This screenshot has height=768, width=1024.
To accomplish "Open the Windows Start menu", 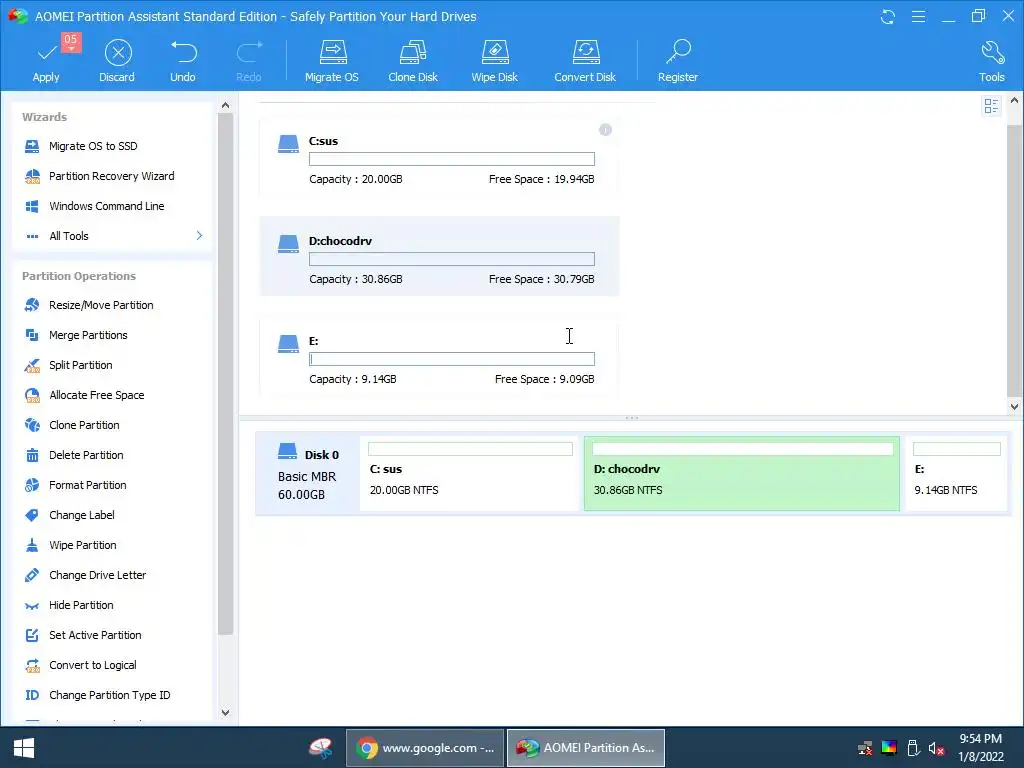I will coord(24,748).
